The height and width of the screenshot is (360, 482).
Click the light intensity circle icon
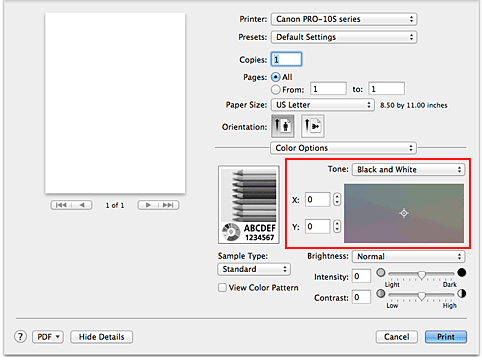click(x=381, y=273)
